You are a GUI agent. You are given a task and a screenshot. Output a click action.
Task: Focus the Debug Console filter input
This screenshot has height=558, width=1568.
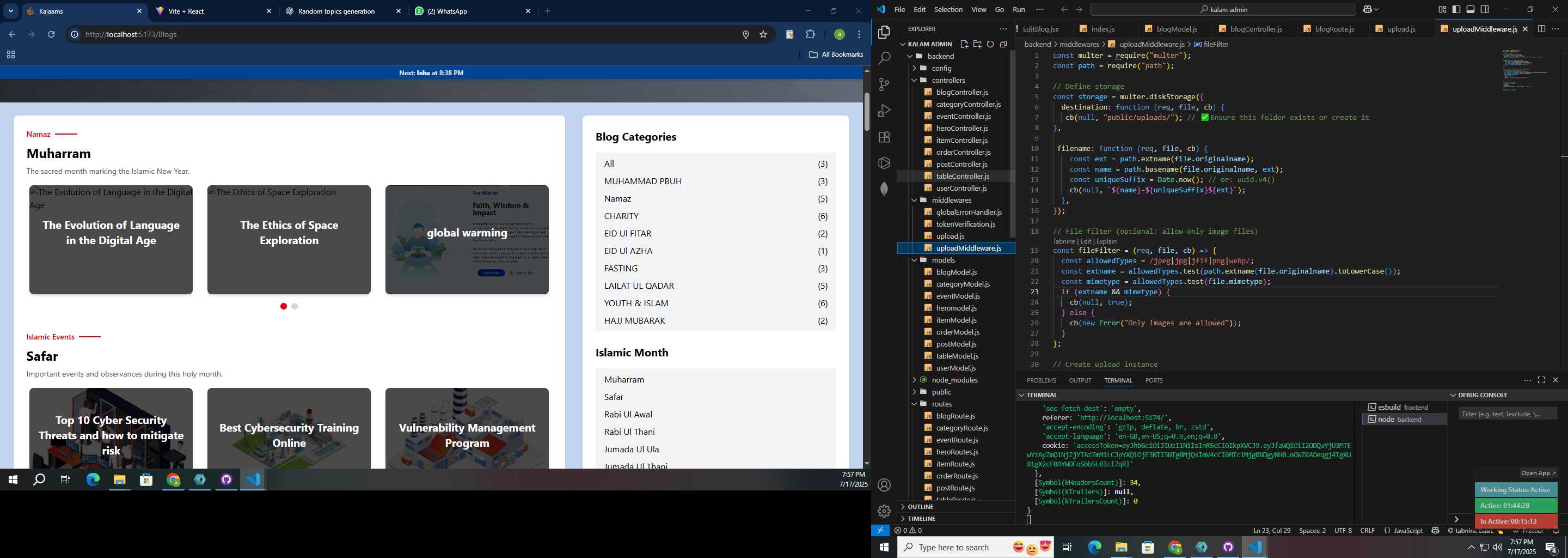(x=1507, y=414)
